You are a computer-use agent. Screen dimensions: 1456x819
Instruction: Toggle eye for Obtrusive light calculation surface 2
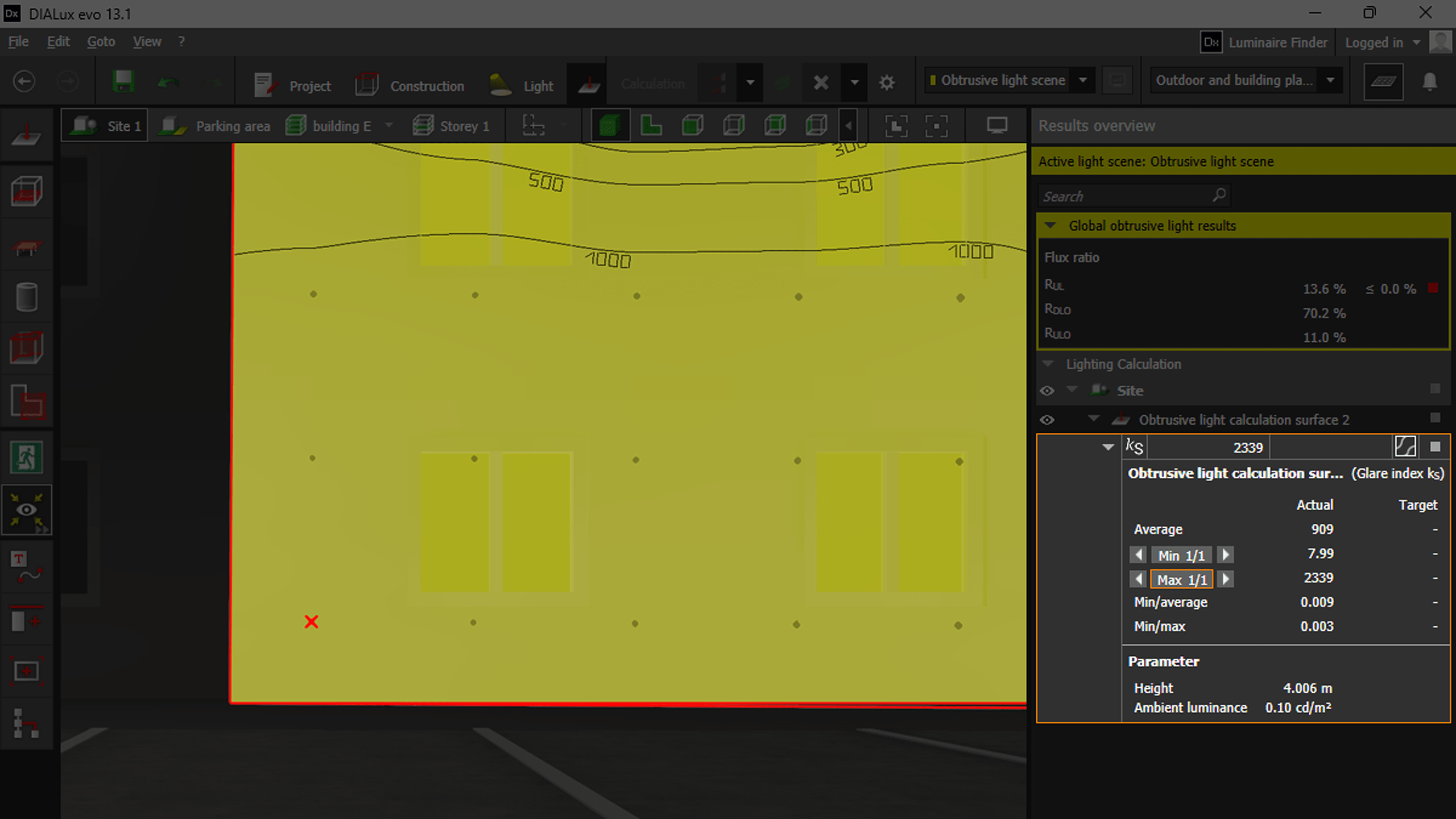tap(1047, 420)
